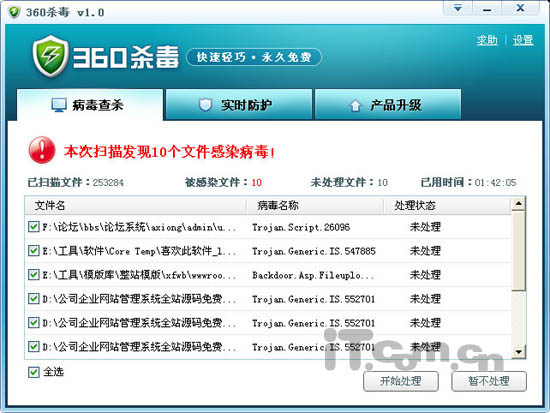550x413 pixels.
Task: Open the 求助 help link
Action: [487, 40]
